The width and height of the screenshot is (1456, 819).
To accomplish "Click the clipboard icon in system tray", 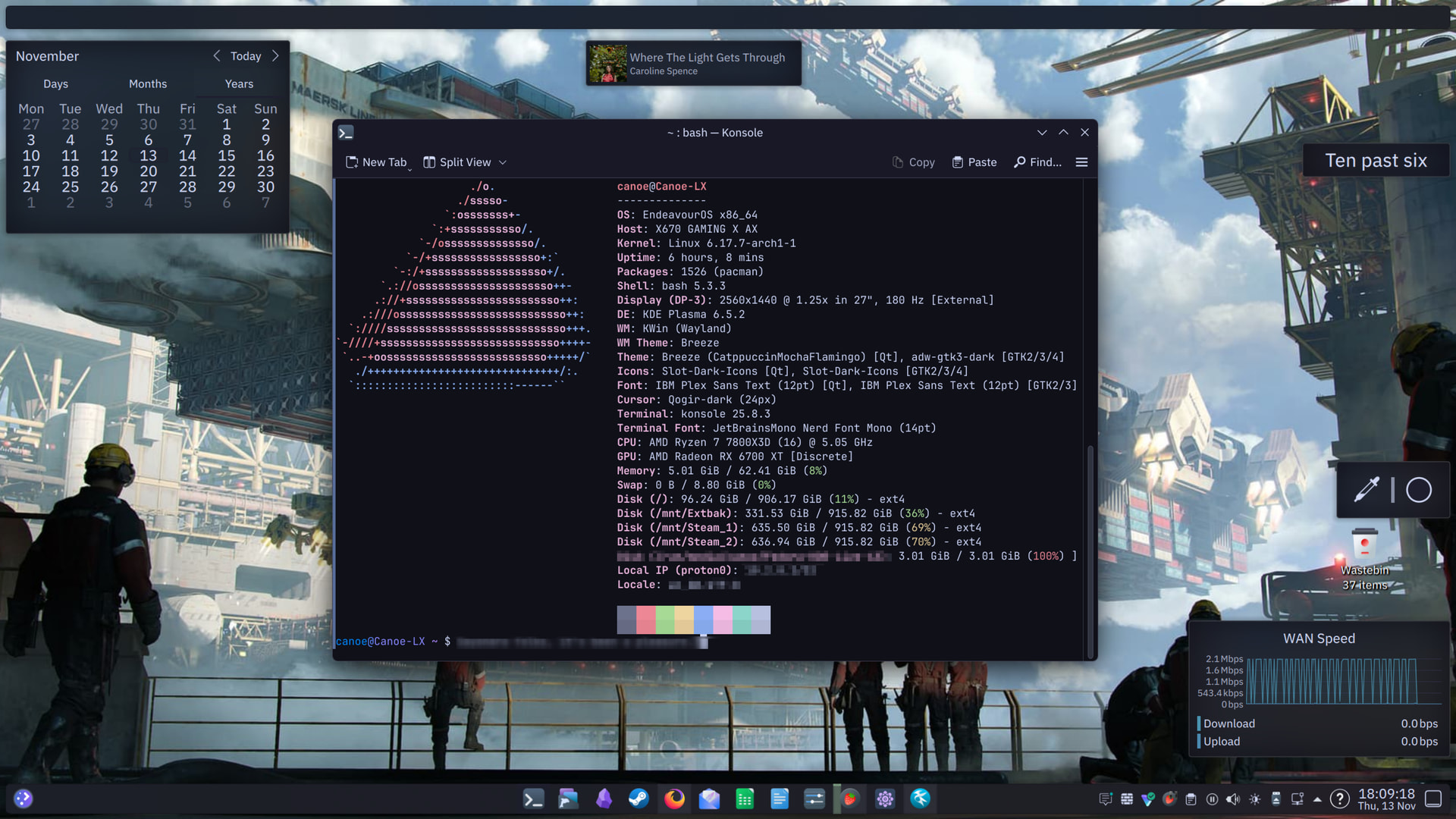I will pyautogui.click(x=1191, y=799).
